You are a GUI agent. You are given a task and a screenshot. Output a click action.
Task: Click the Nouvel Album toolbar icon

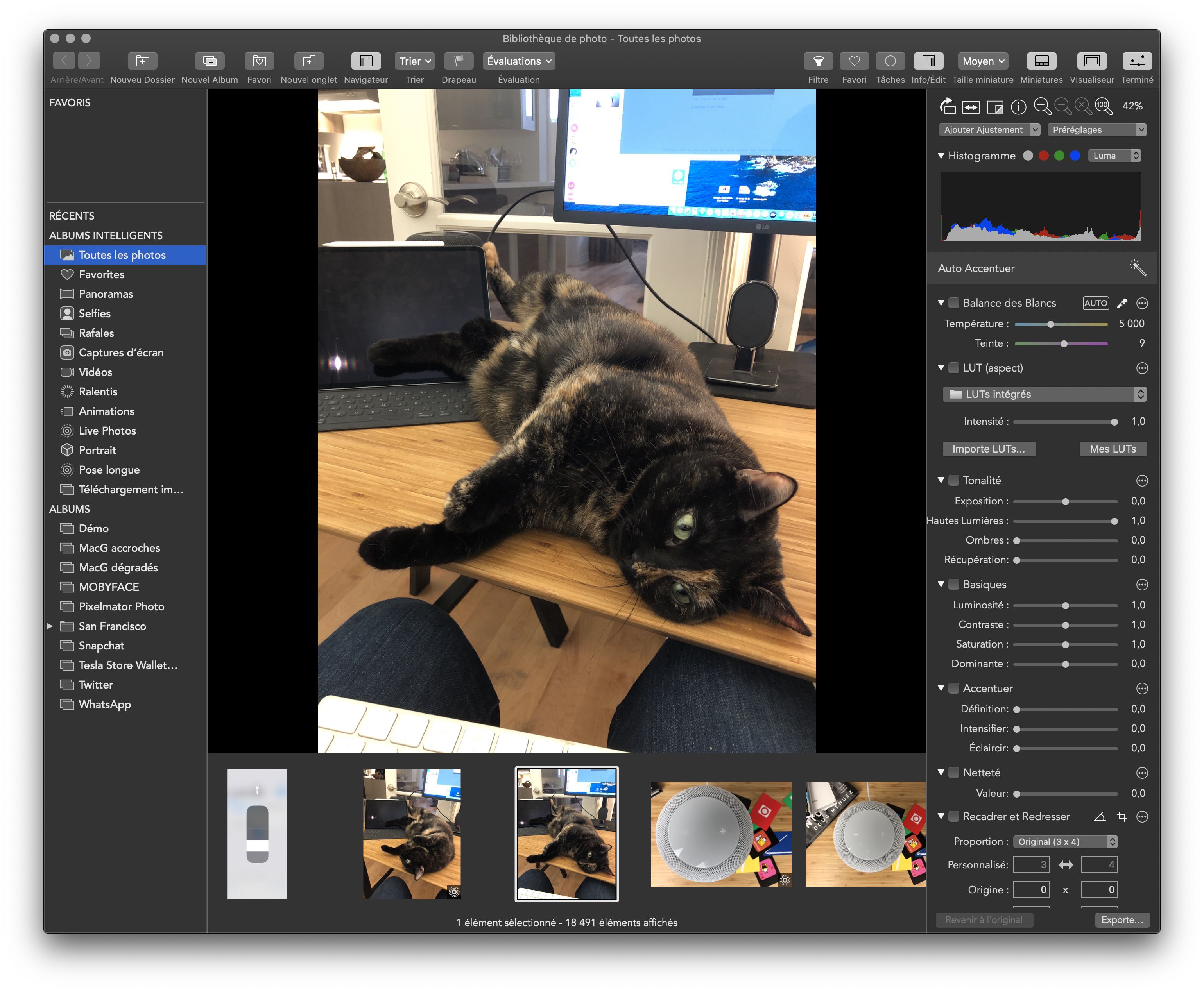[x=210, y=61]
